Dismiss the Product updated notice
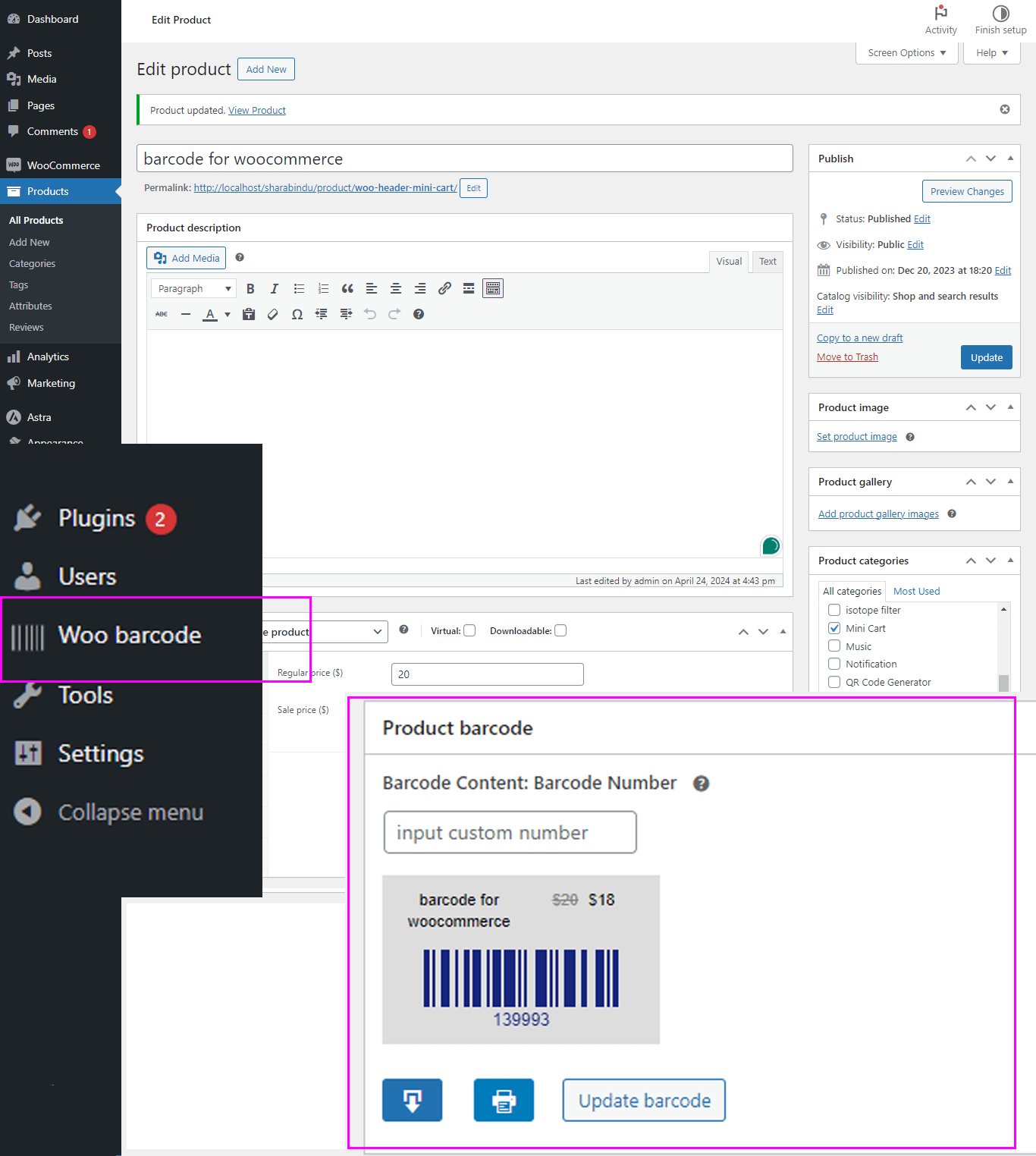 click(x=1005, y=109)
